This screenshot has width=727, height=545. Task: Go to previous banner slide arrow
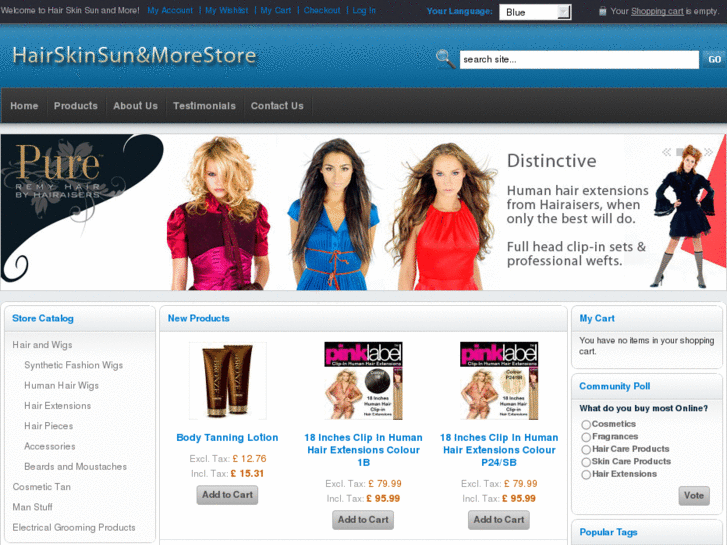click(666, 152)
